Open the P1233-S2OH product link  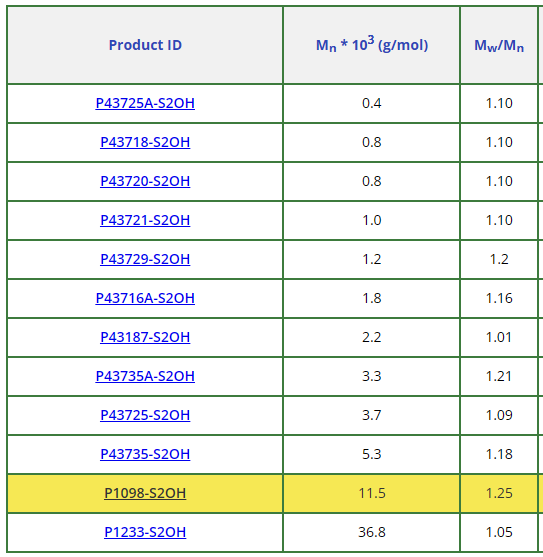point(145,532)
